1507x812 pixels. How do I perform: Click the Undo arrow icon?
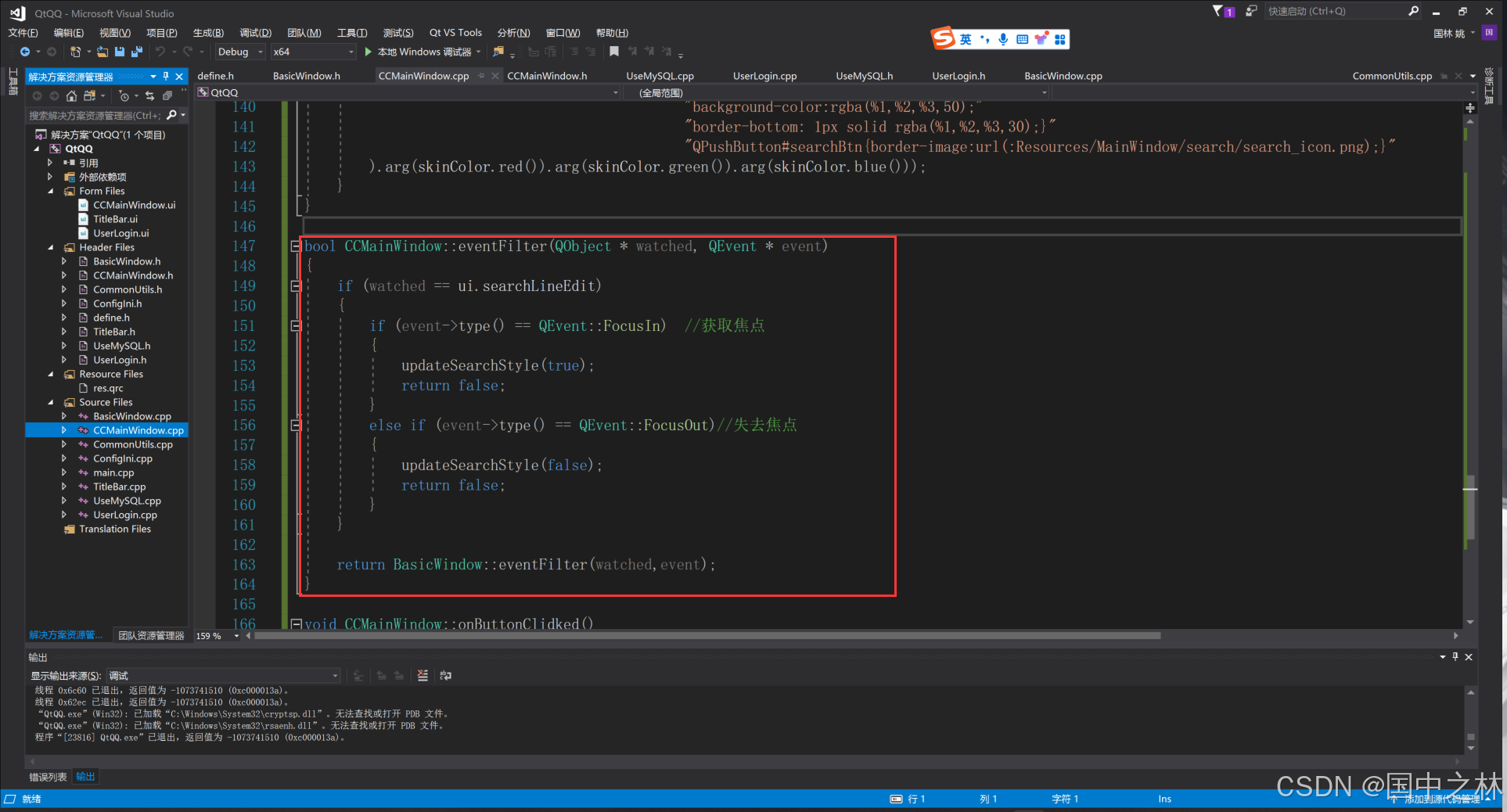(x=160, y=52)
